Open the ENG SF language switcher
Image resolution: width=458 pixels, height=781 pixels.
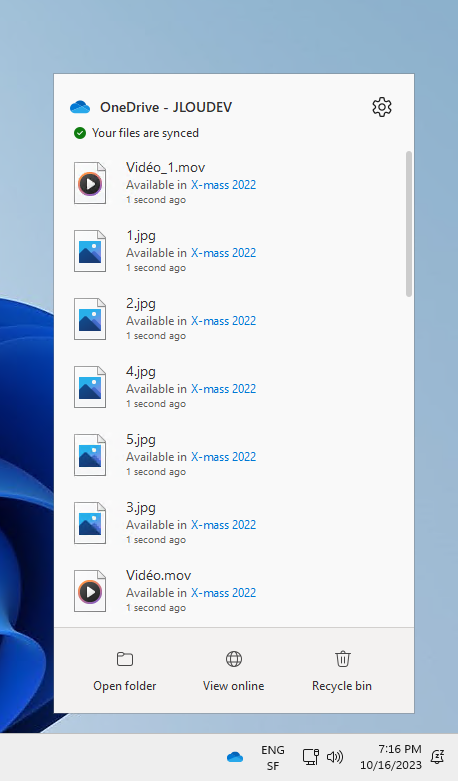click(273, 758)
